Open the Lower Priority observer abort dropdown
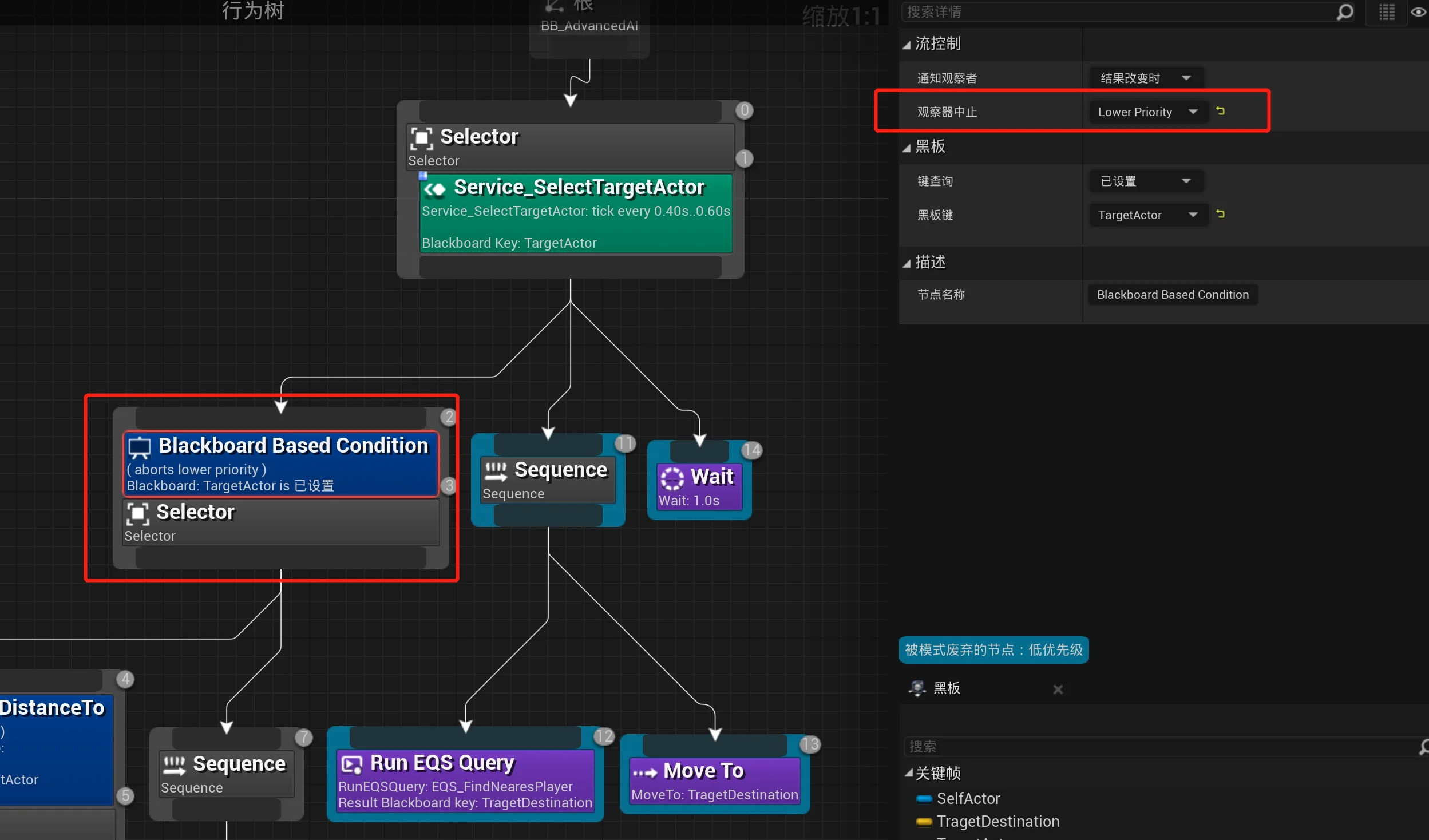 click(x=1148, y=112)
